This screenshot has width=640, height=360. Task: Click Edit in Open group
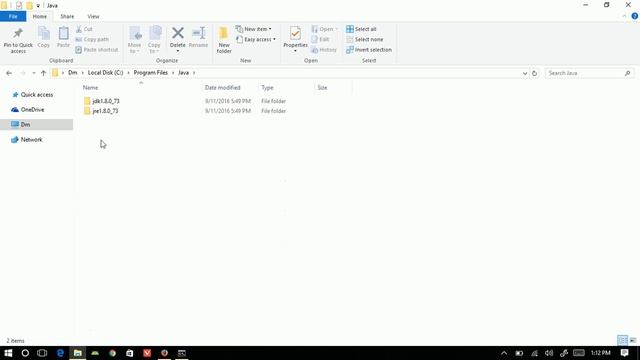(x=320, y=39)
